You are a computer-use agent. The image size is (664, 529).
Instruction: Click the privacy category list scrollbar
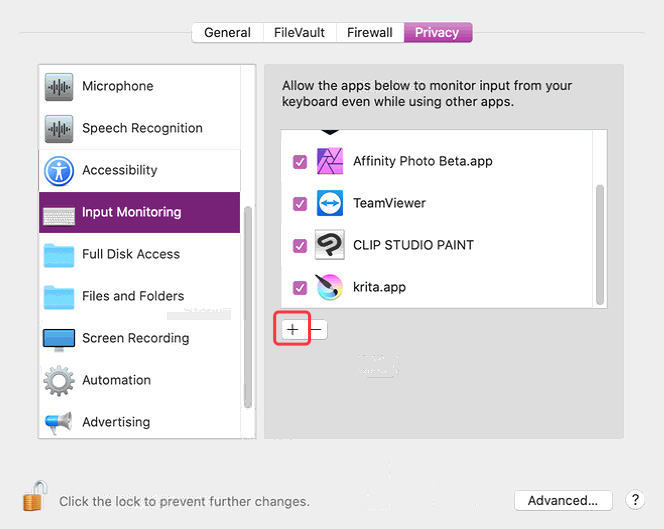tap(248, 307)
